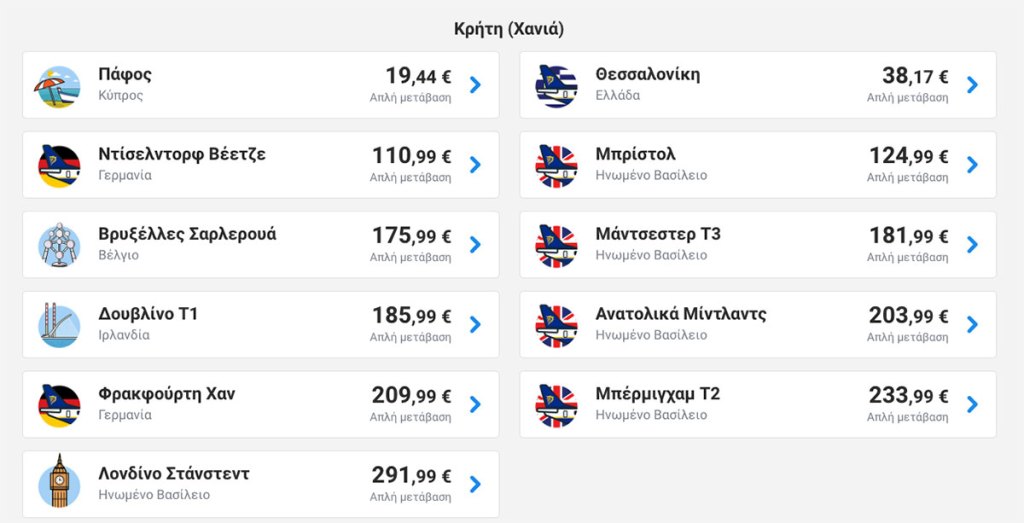This screenshot has width=1024, height=523.
Task: Open the chevron arrow on the Θεσσαλονίκη card
Action: click(972, 85)
